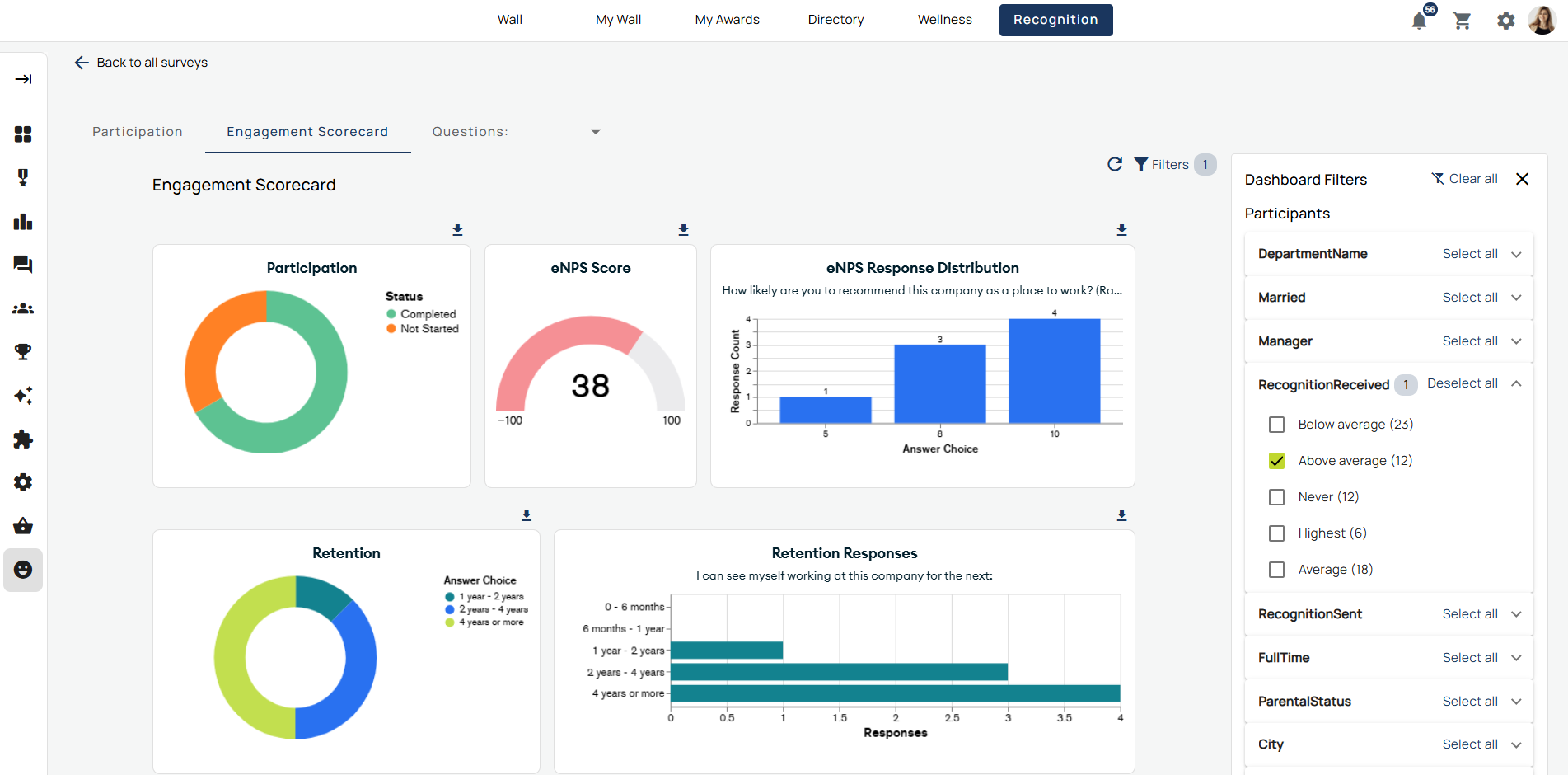Image resolution: width=1568 pixels, height=775 pixels.
Task: Check the Below average checkbox
Action: (x=1277, y=425)
